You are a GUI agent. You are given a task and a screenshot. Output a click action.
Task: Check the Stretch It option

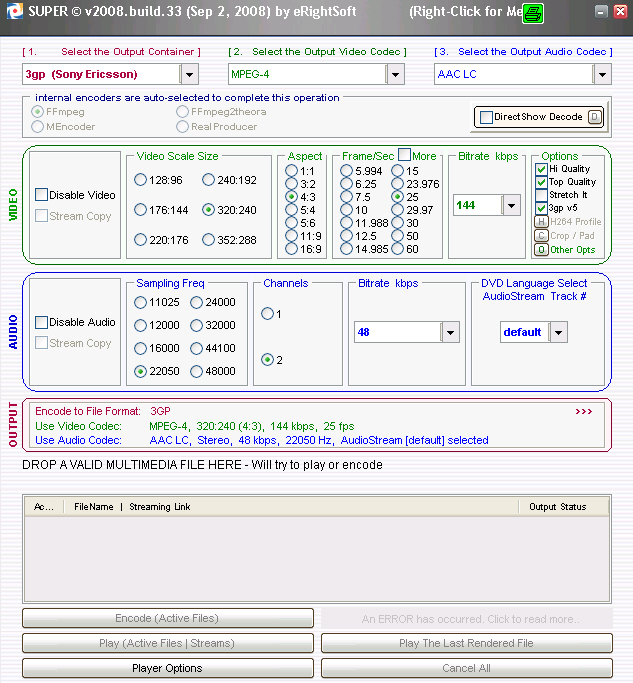pyautogui.click(x=541, y=195)
